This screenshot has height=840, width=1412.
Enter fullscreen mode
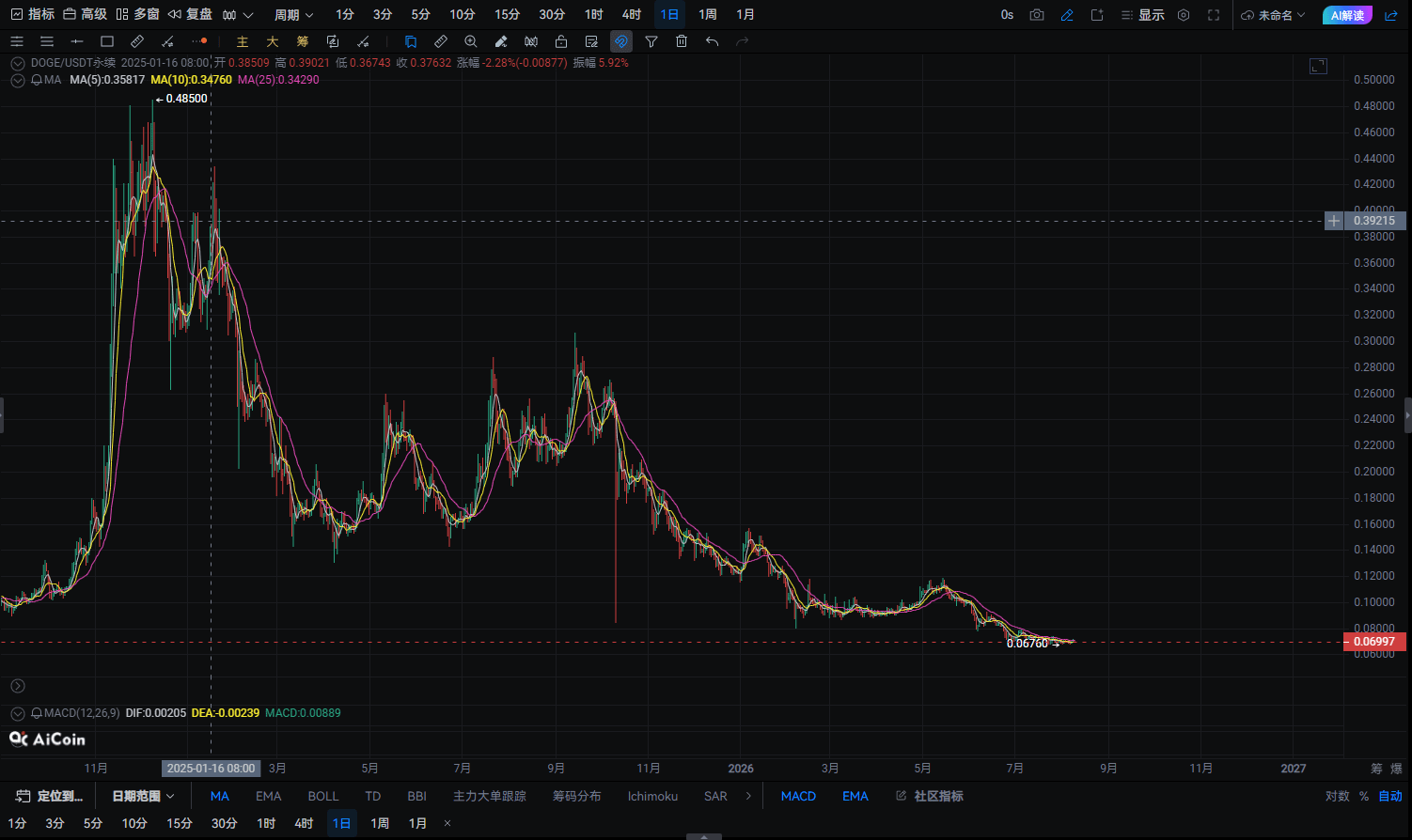tap(1214, 15)
